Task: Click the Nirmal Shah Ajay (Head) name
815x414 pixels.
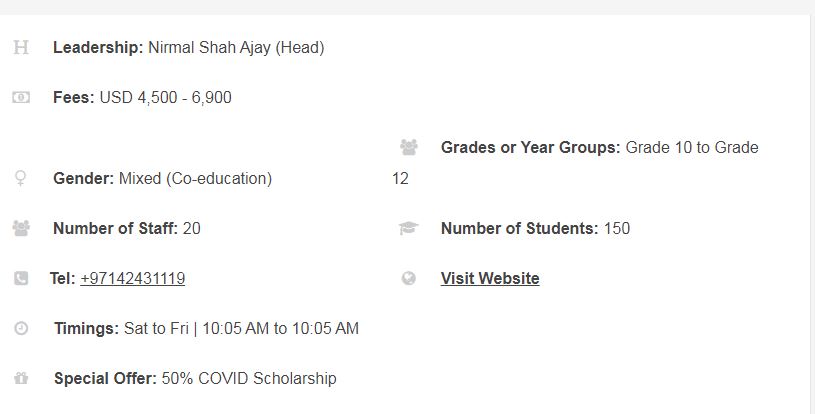Action: [236, 48]
